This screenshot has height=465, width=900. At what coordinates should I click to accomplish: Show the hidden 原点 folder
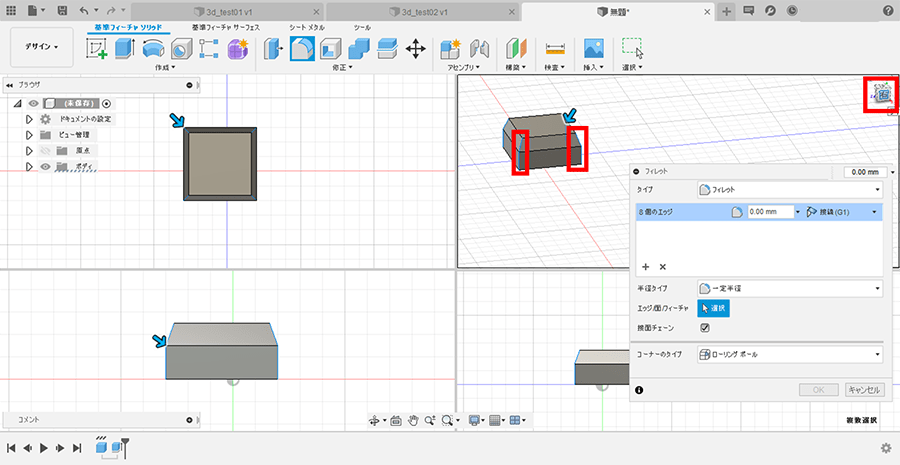(45, 150)
